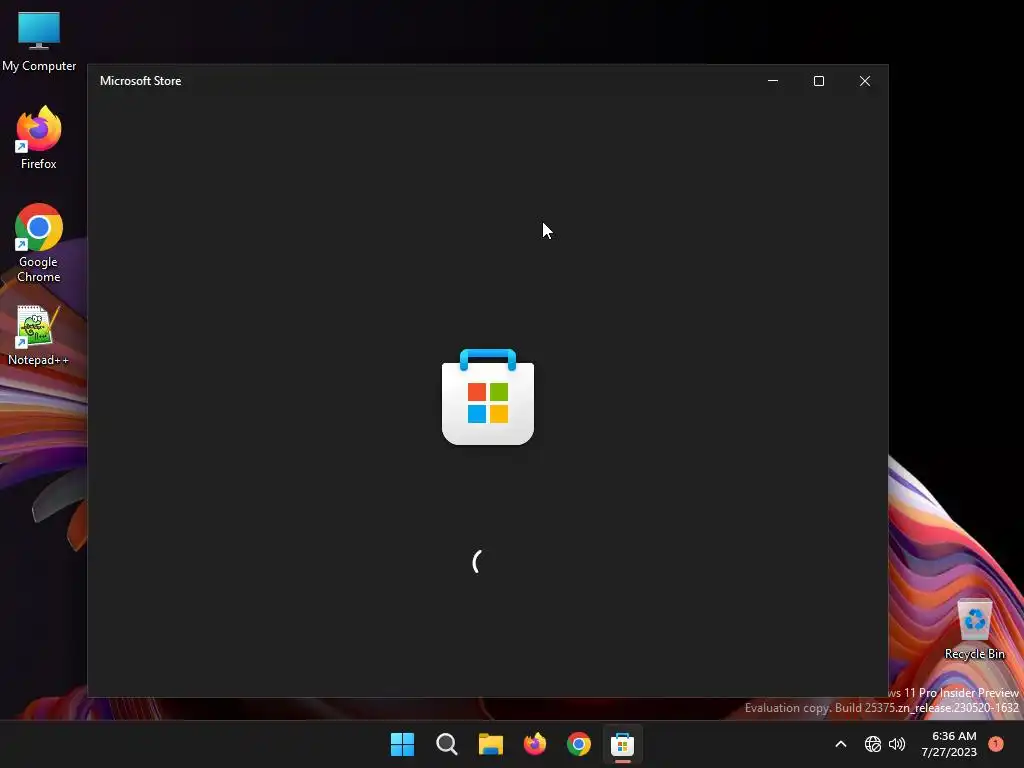Image resolution: width=1024 pixels, height=768 pixels.
Task: Click the Microsoft Store title bar text
Action: pos(140,81)
